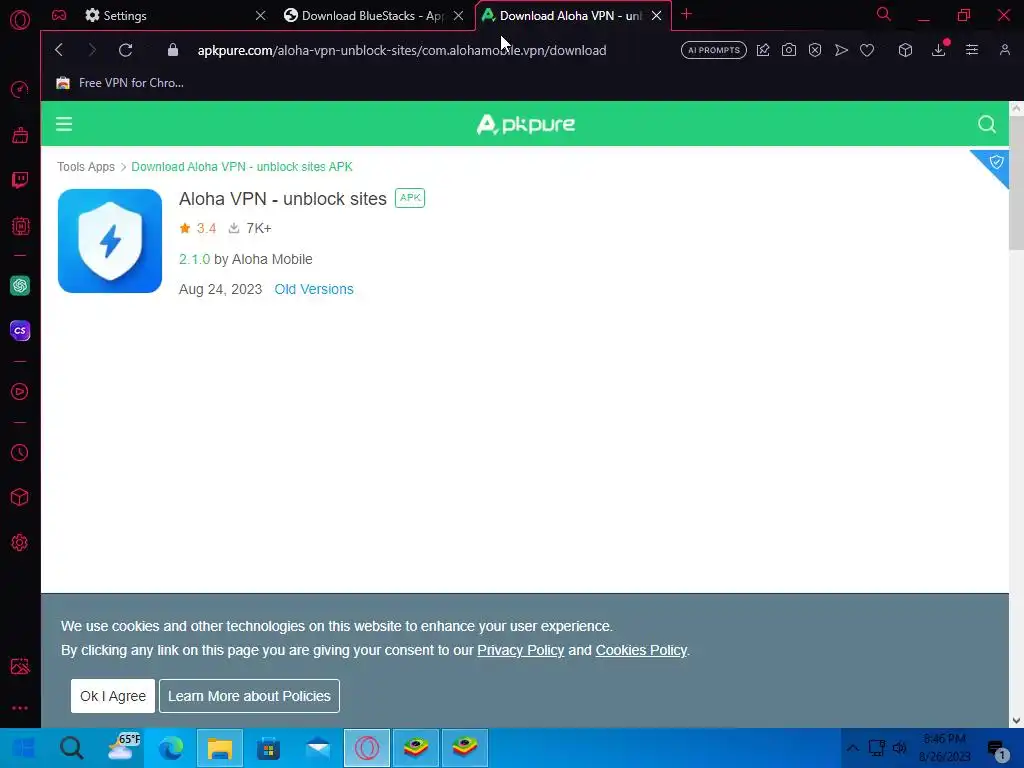The image size is (1024, 768).
Task: Open APKPure site search
Action: [987, 124]
